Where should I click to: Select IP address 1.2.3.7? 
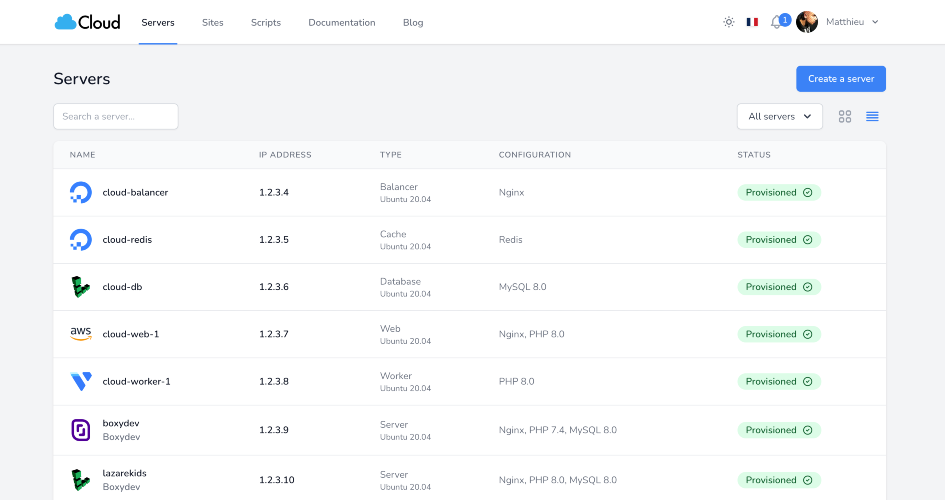point(274,334)
